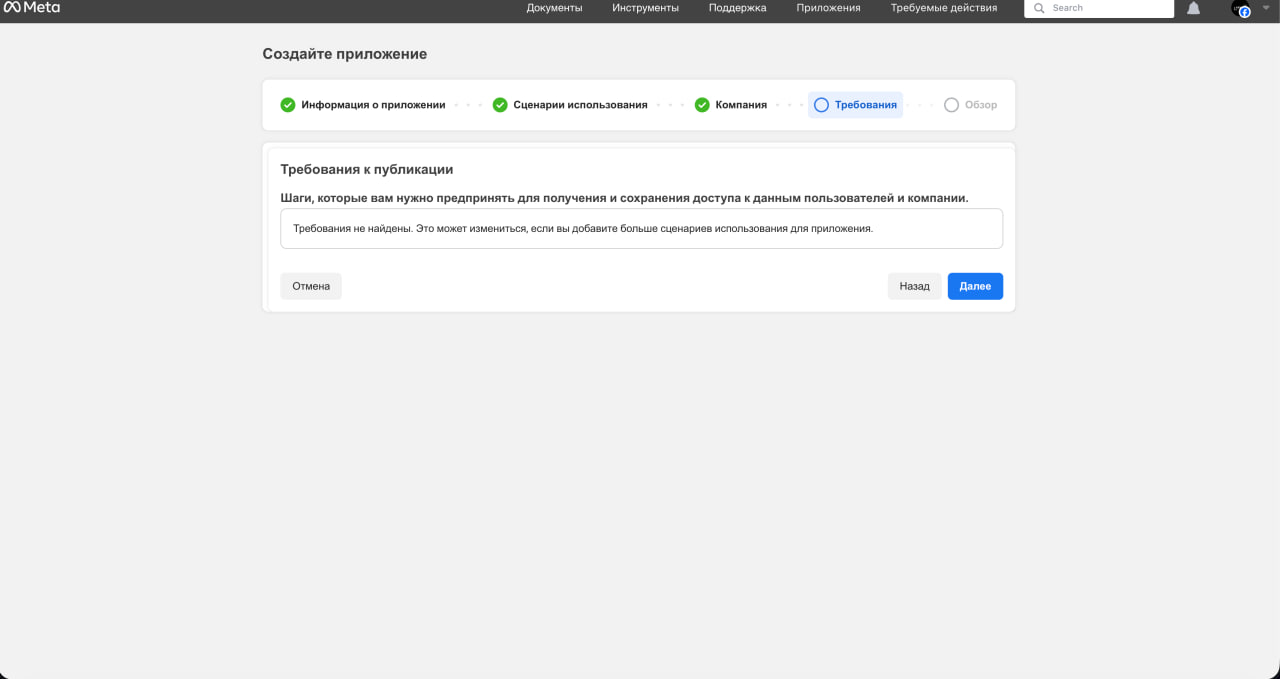Click the Facebook badge on the account avatar

coord(1244,12)
